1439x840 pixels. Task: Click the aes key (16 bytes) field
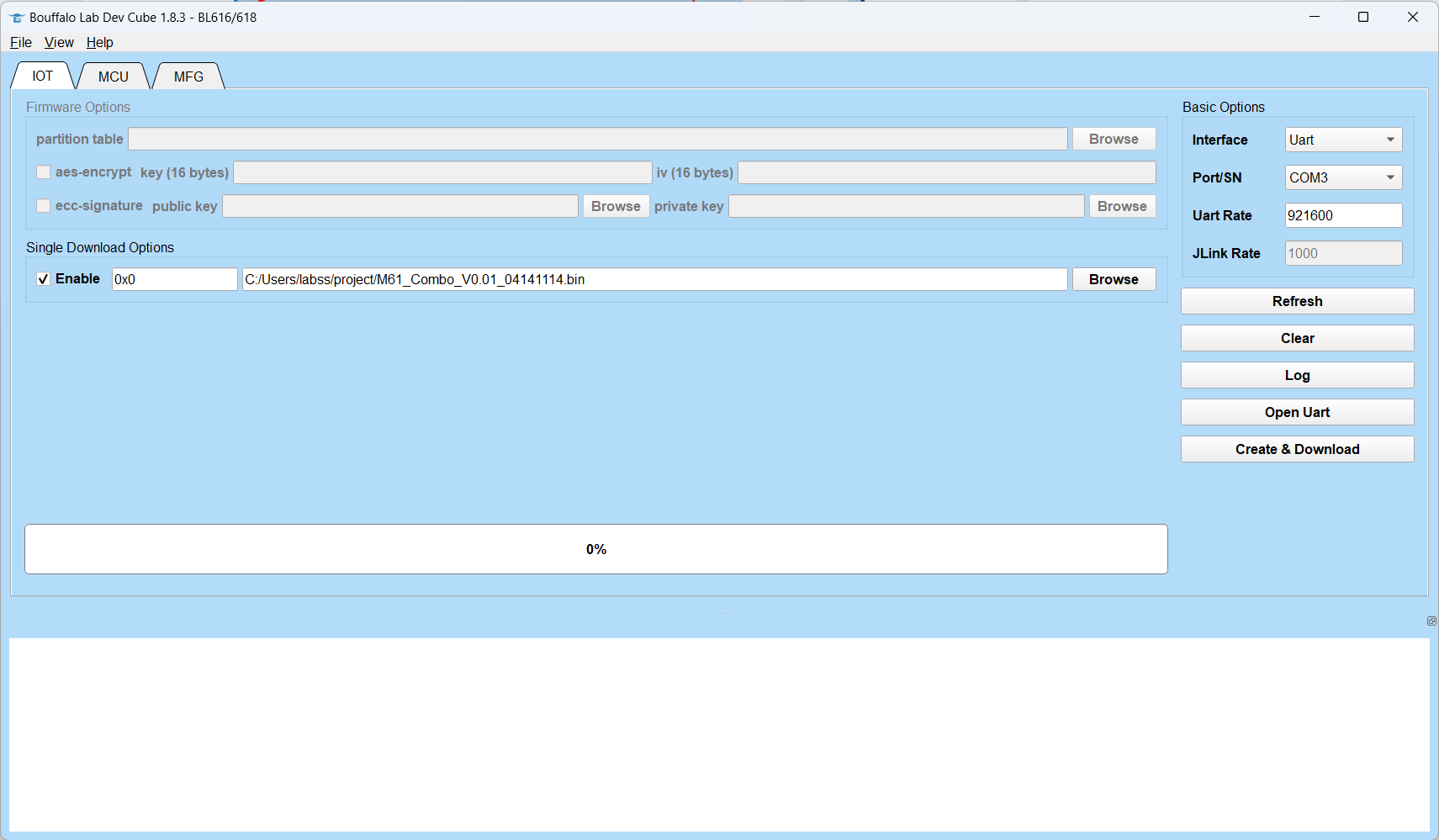coord(442,172)
